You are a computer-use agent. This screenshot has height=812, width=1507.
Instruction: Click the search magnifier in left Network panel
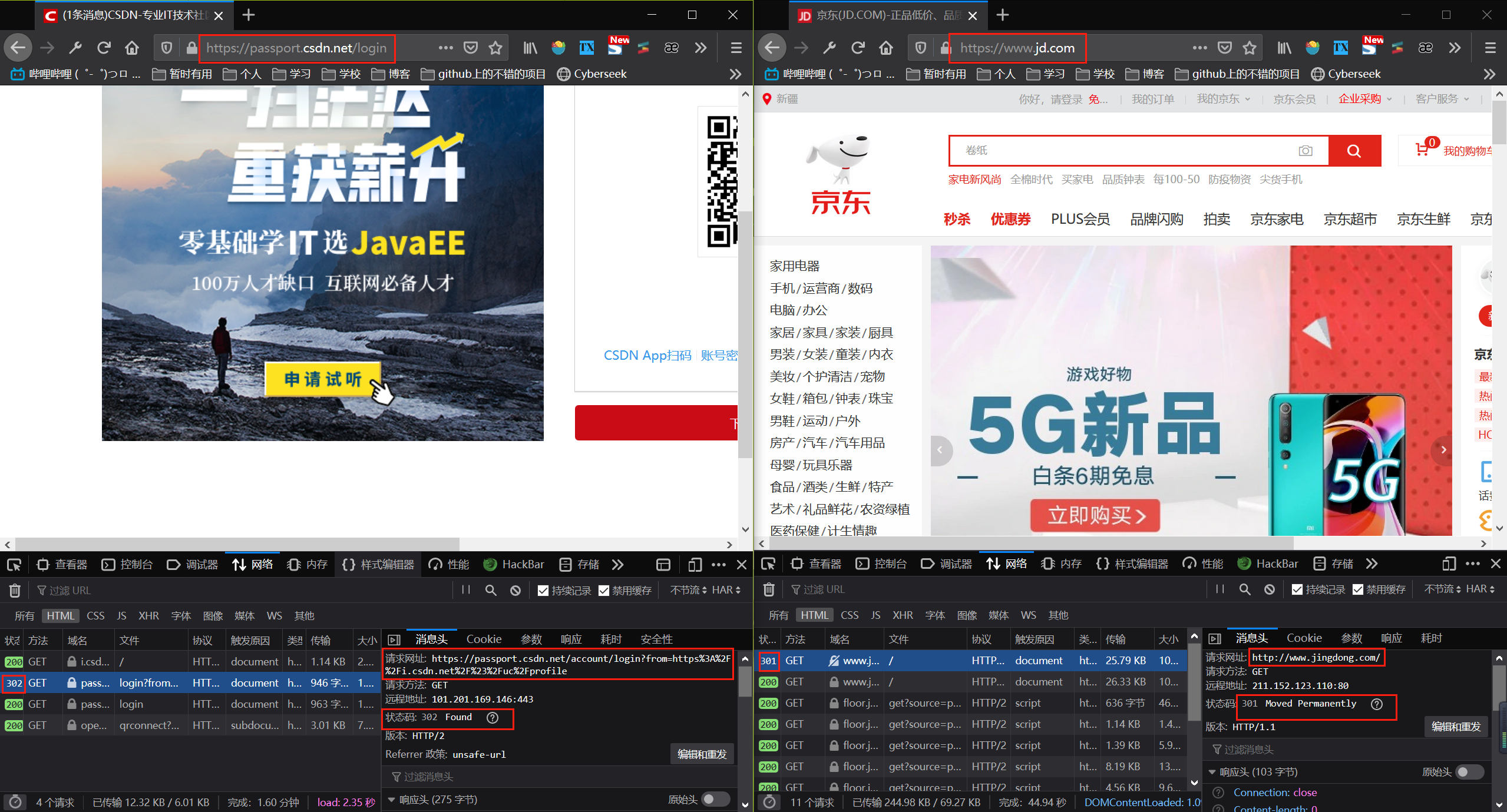click(490, 589)
